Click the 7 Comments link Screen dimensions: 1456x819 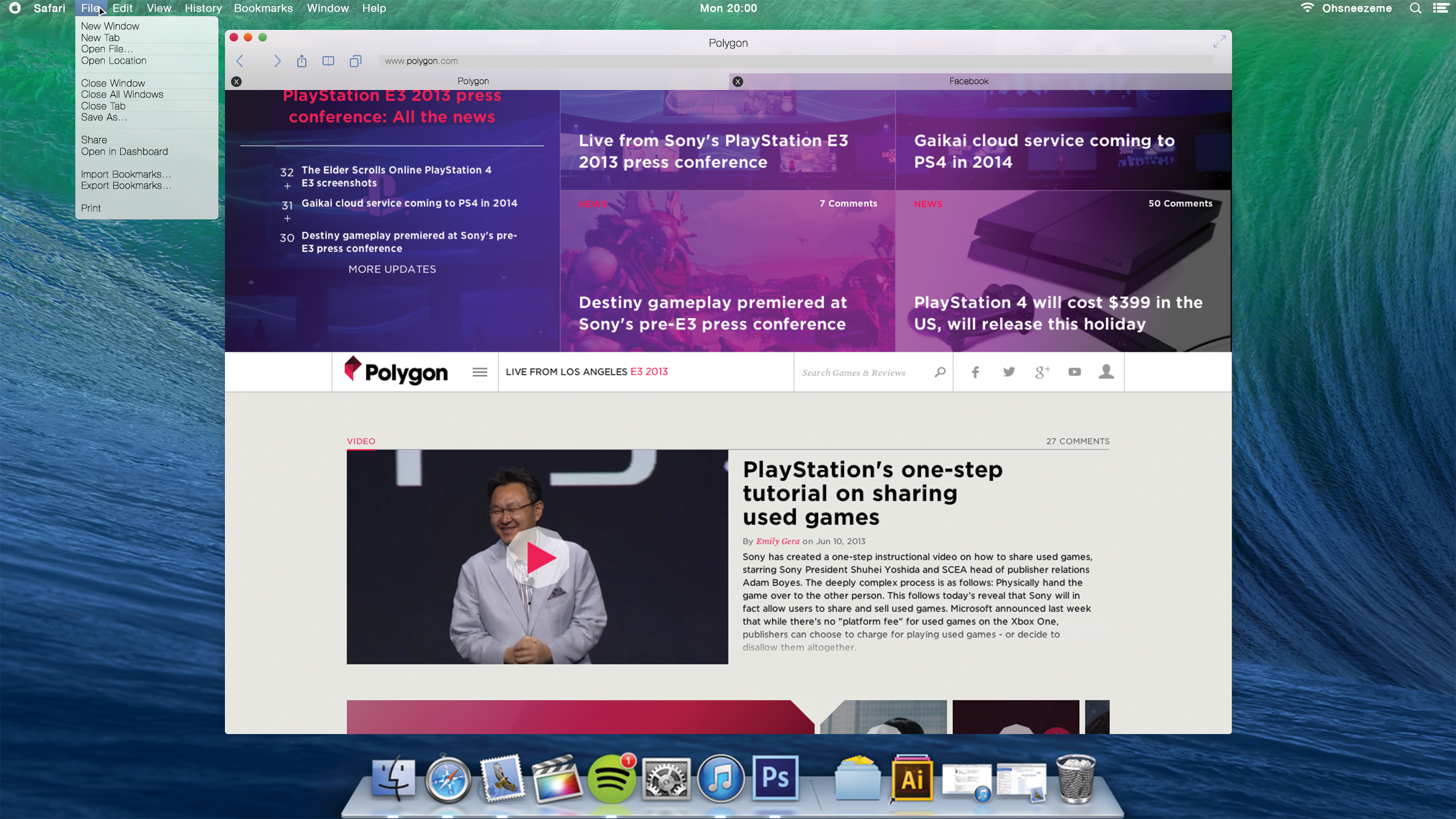click(x=848, y=203)
